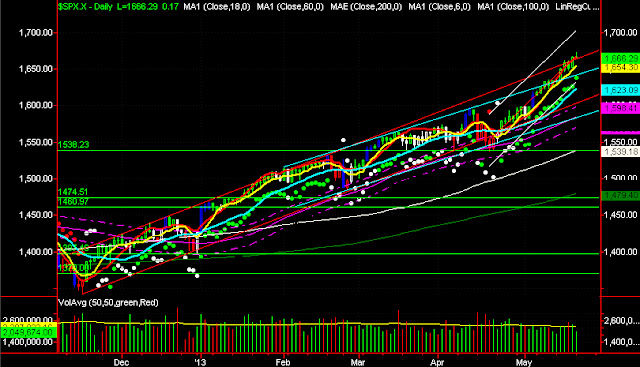Click the 1,400,000.00 volume axis label
Image resolution: width=640 pixels, height=367 pixels.
(x=27, y=342)
